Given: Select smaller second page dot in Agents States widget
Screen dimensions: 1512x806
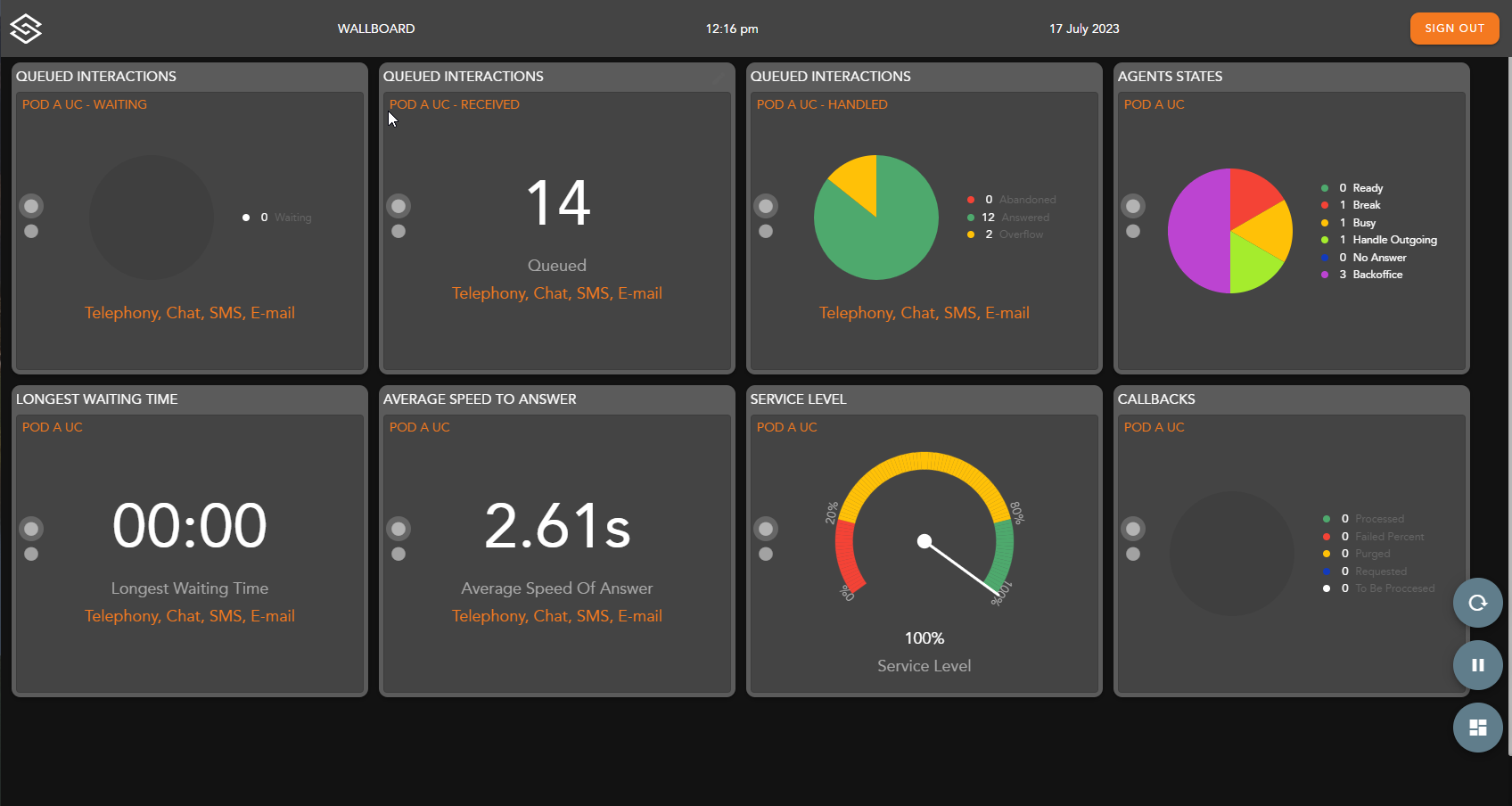Looking at the screenshot, I should (x=1133, y=231).
